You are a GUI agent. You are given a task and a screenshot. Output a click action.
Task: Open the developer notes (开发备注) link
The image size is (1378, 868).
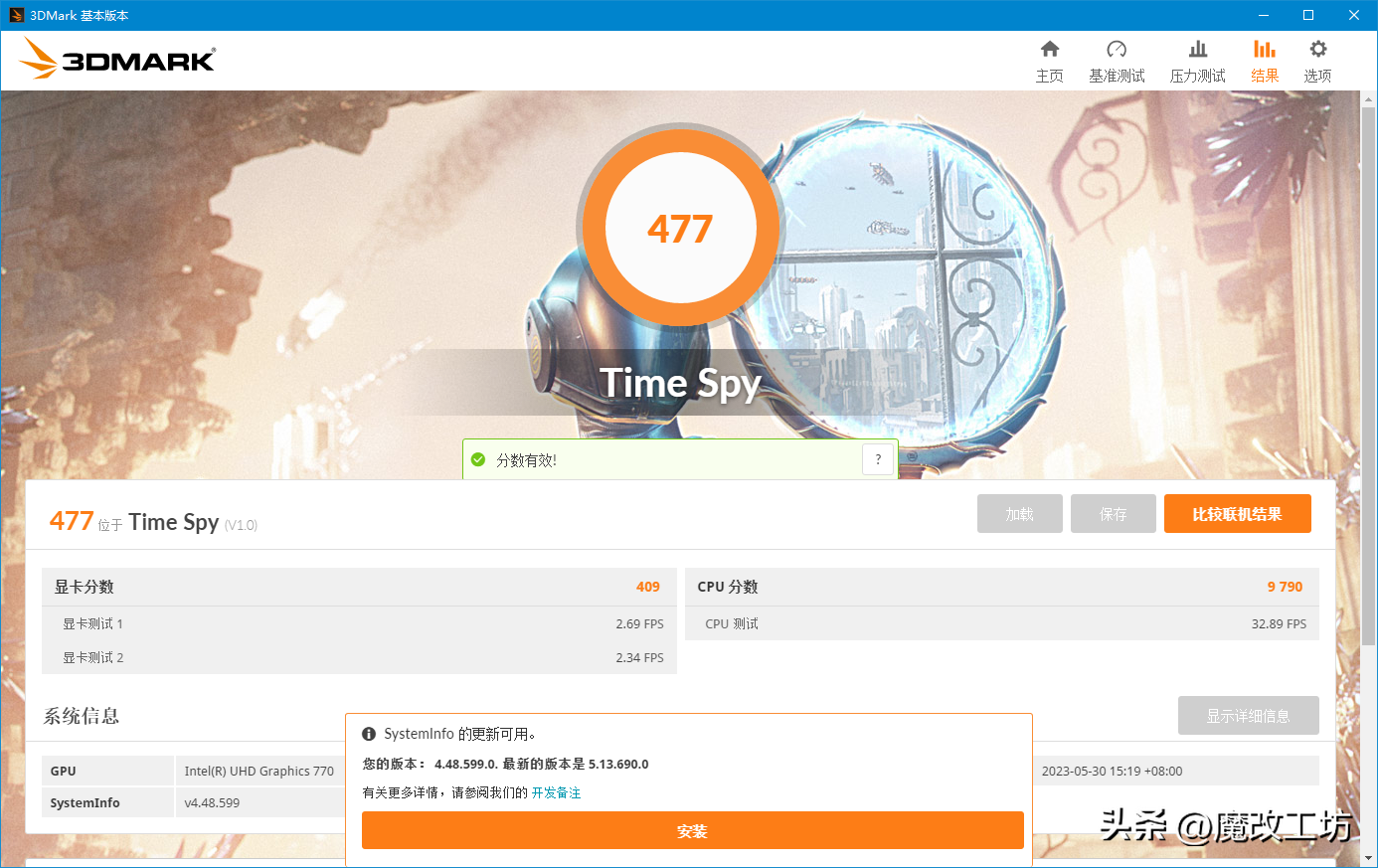(x=556, y=792)
